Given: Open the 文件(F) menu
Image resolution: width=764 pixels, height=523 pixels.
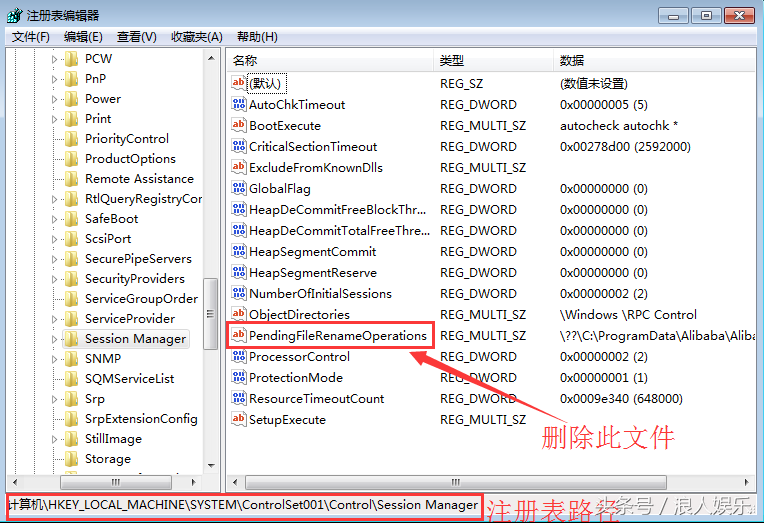Looking at the screenshot, I should [x=31, y=37].
